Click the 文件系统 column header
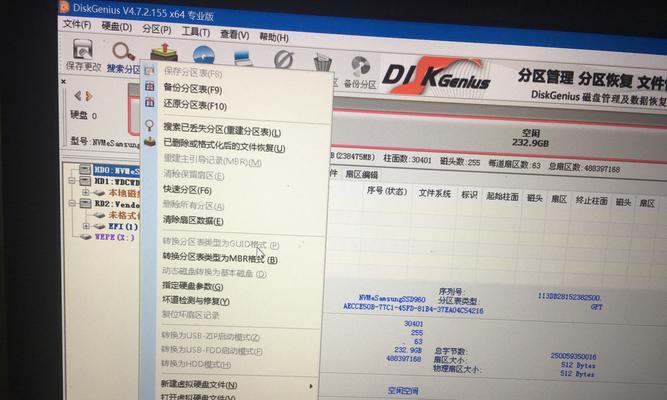 pos(434,194)
